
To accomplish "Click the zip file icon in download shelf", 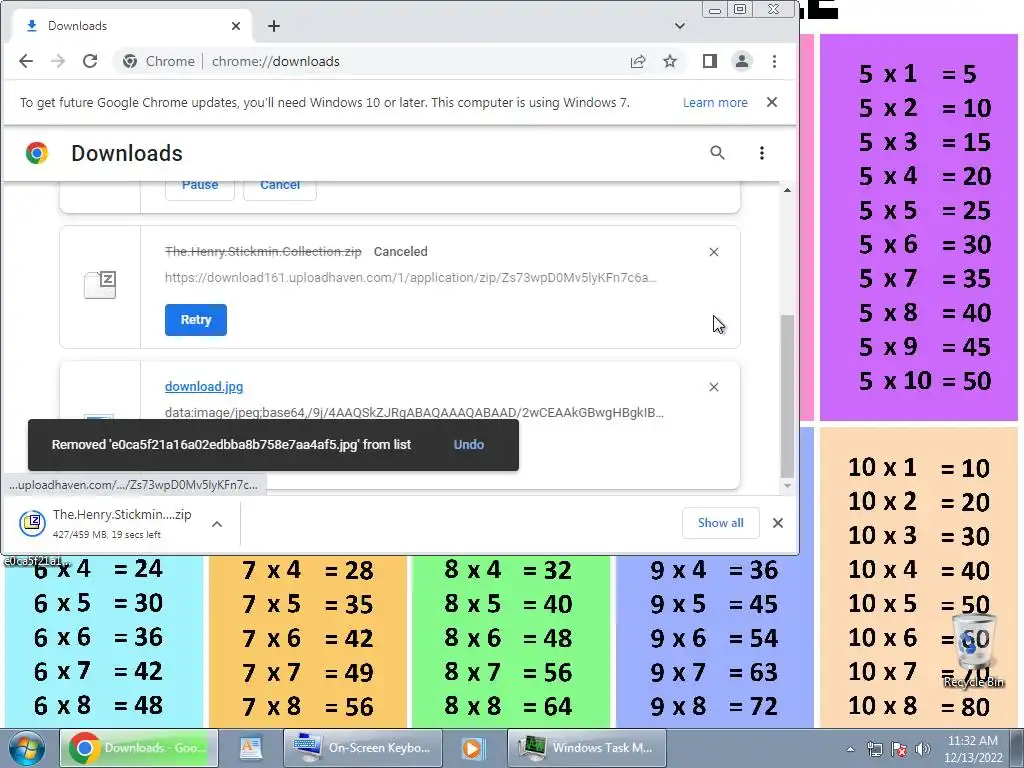I will pyautogui.click(x=33, y=522).
